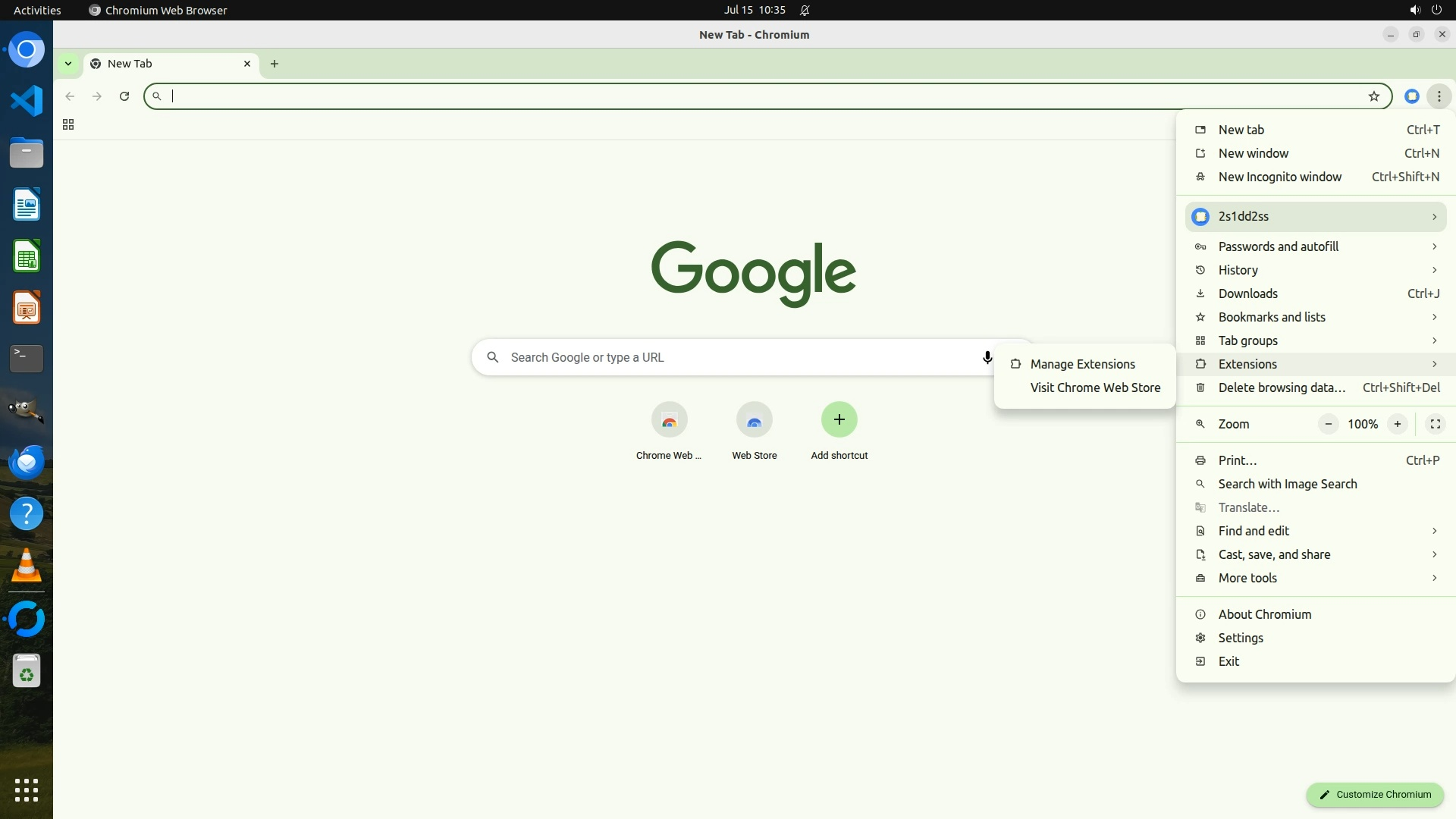Toggle the tab search dropdown arrow

68,64
